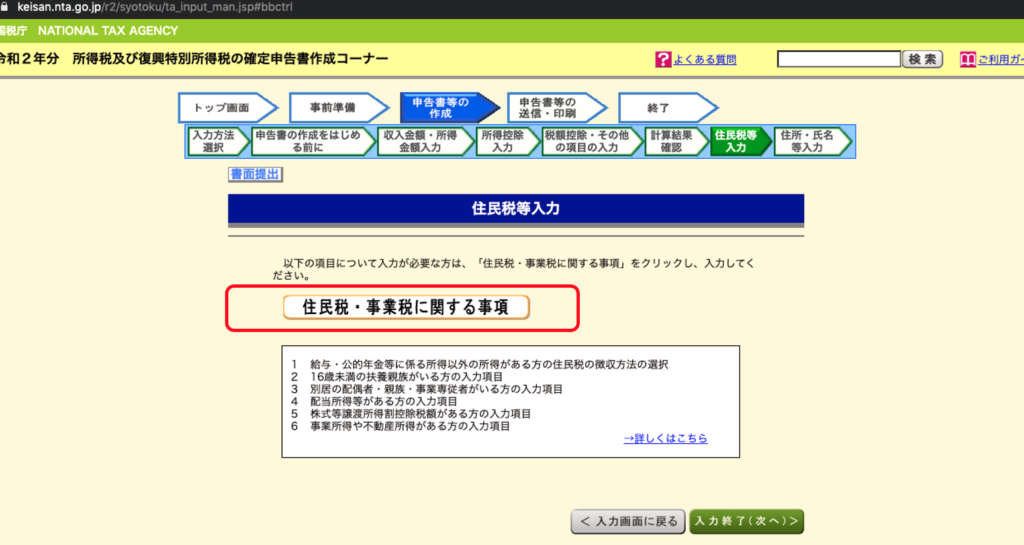
Task: Select 収入金額・所得金額入力 sub-step
Action: click(x=425, y=142)
